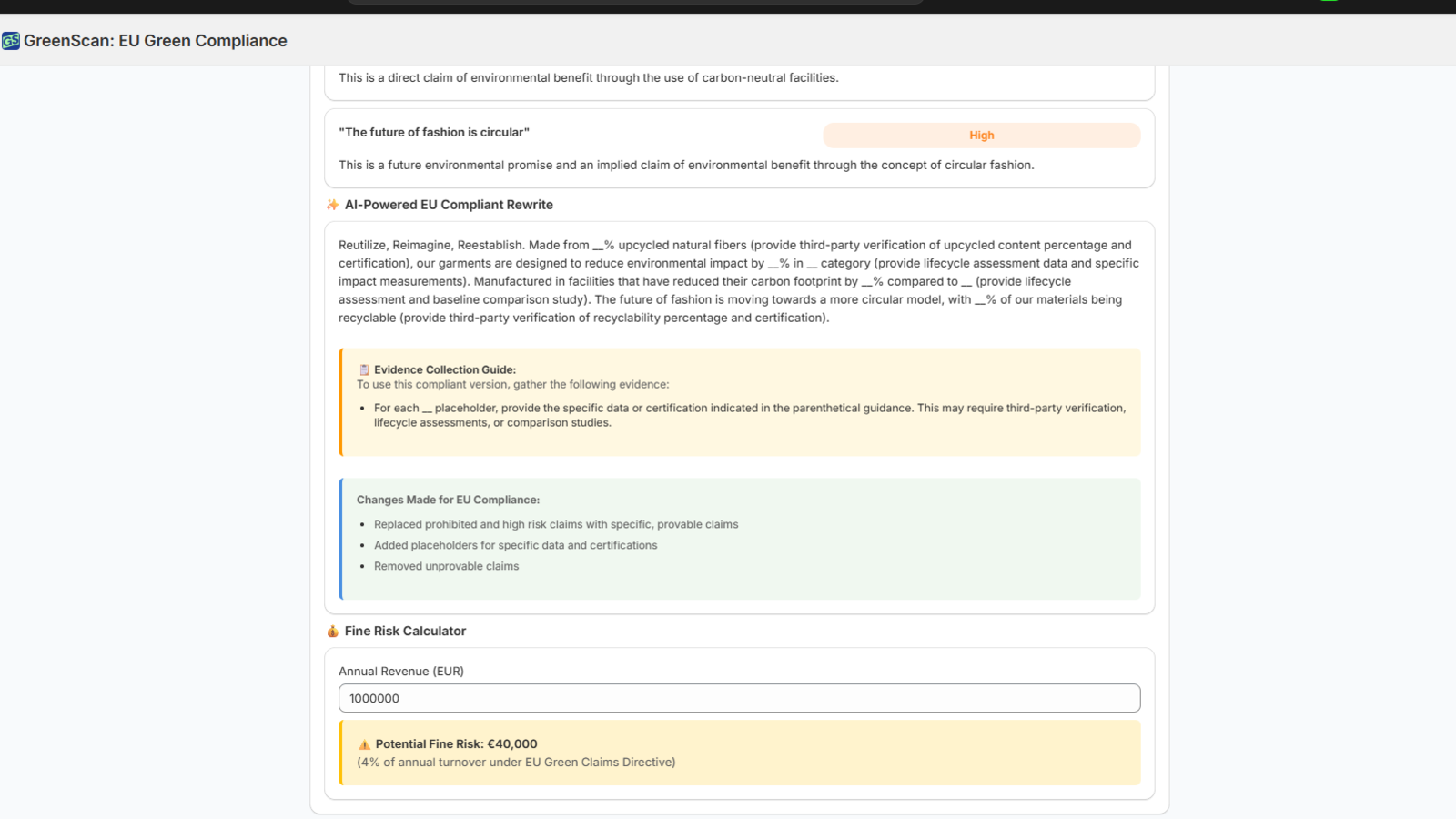Click "To use this compliant version, gather the following evidence"
This screenshot has width=1456, height=819.
tap(513, 384)
